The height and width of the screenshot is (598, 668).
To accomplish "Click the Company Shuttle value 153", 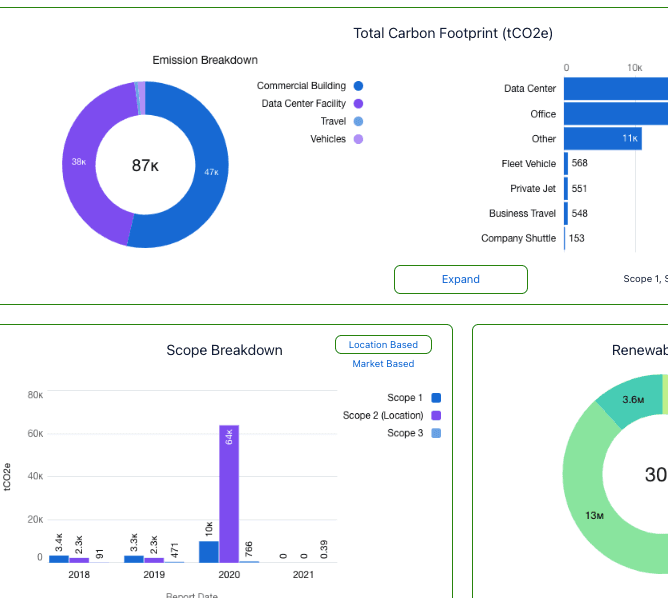I will (576, 238).
